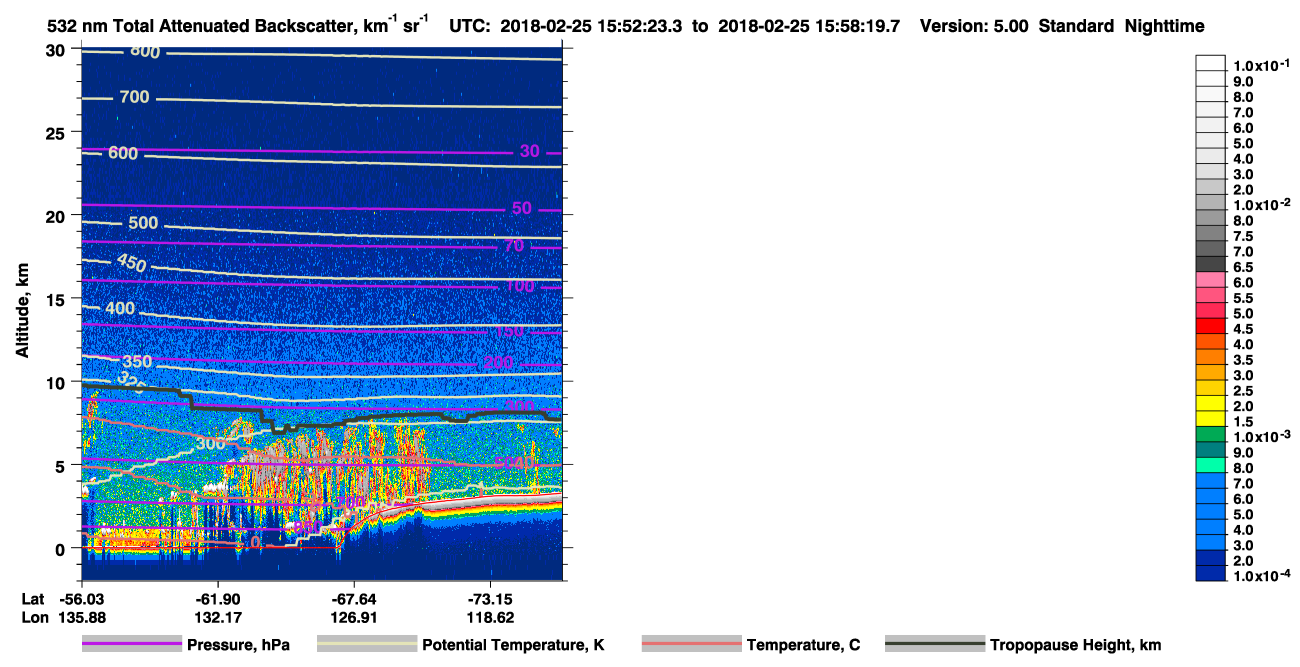
Task: Click the Pressure, hPa legend line
Action: click(131, 645)
